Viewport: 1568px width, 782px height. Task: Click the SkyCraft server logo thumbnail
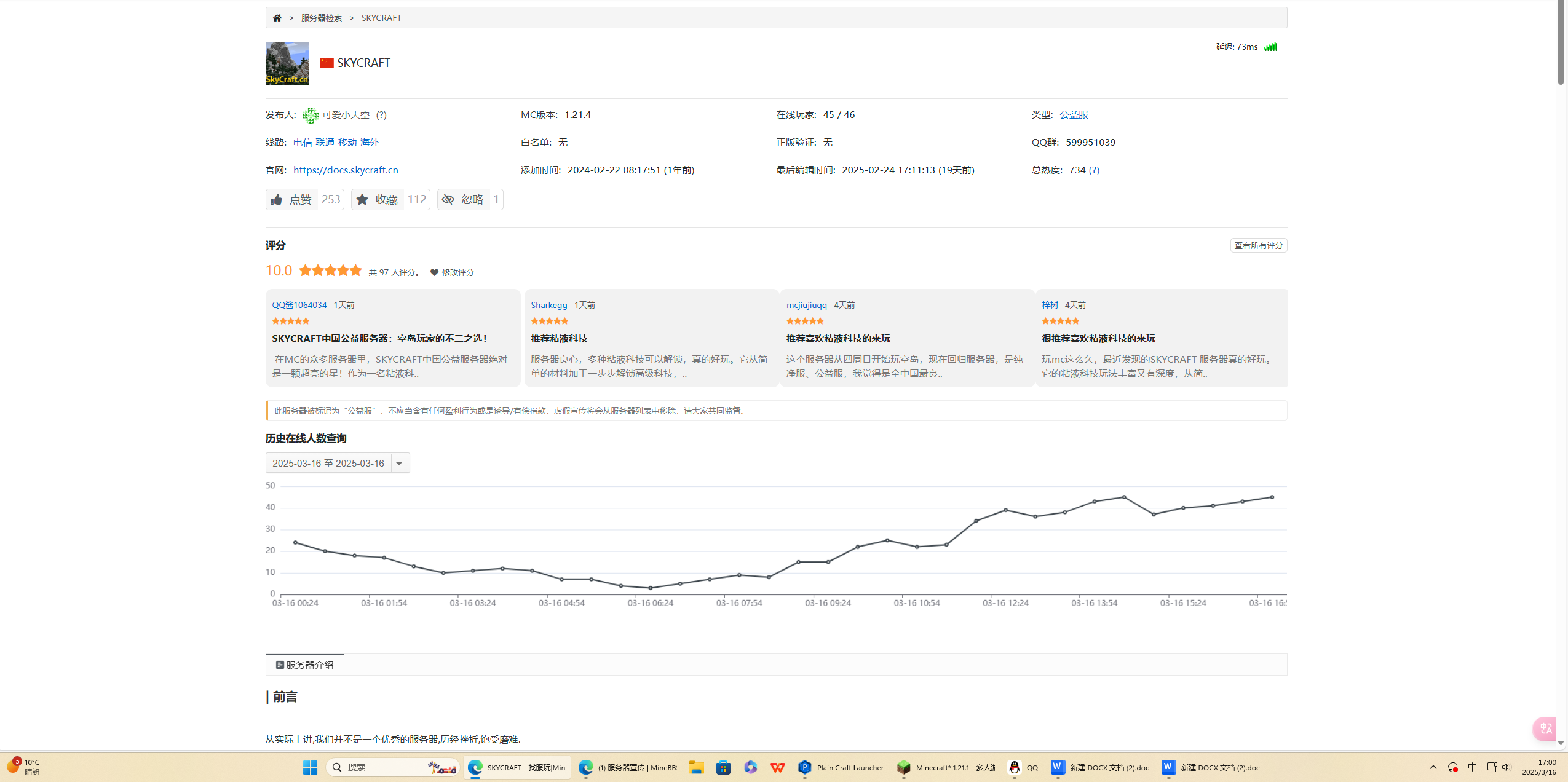coord(287,63)
